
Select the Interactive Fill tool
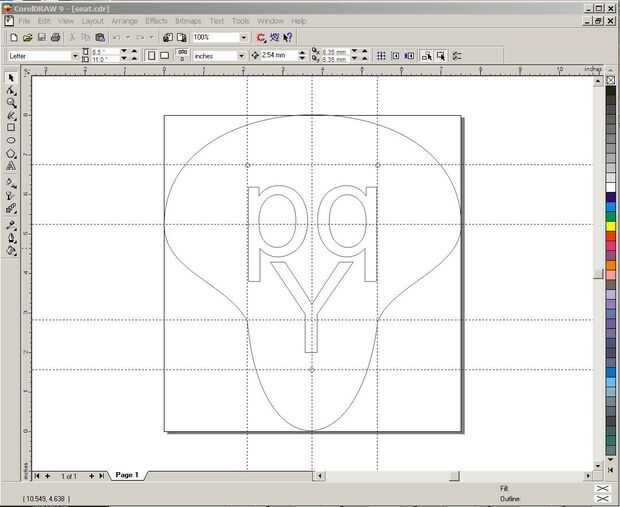(11, 183)
